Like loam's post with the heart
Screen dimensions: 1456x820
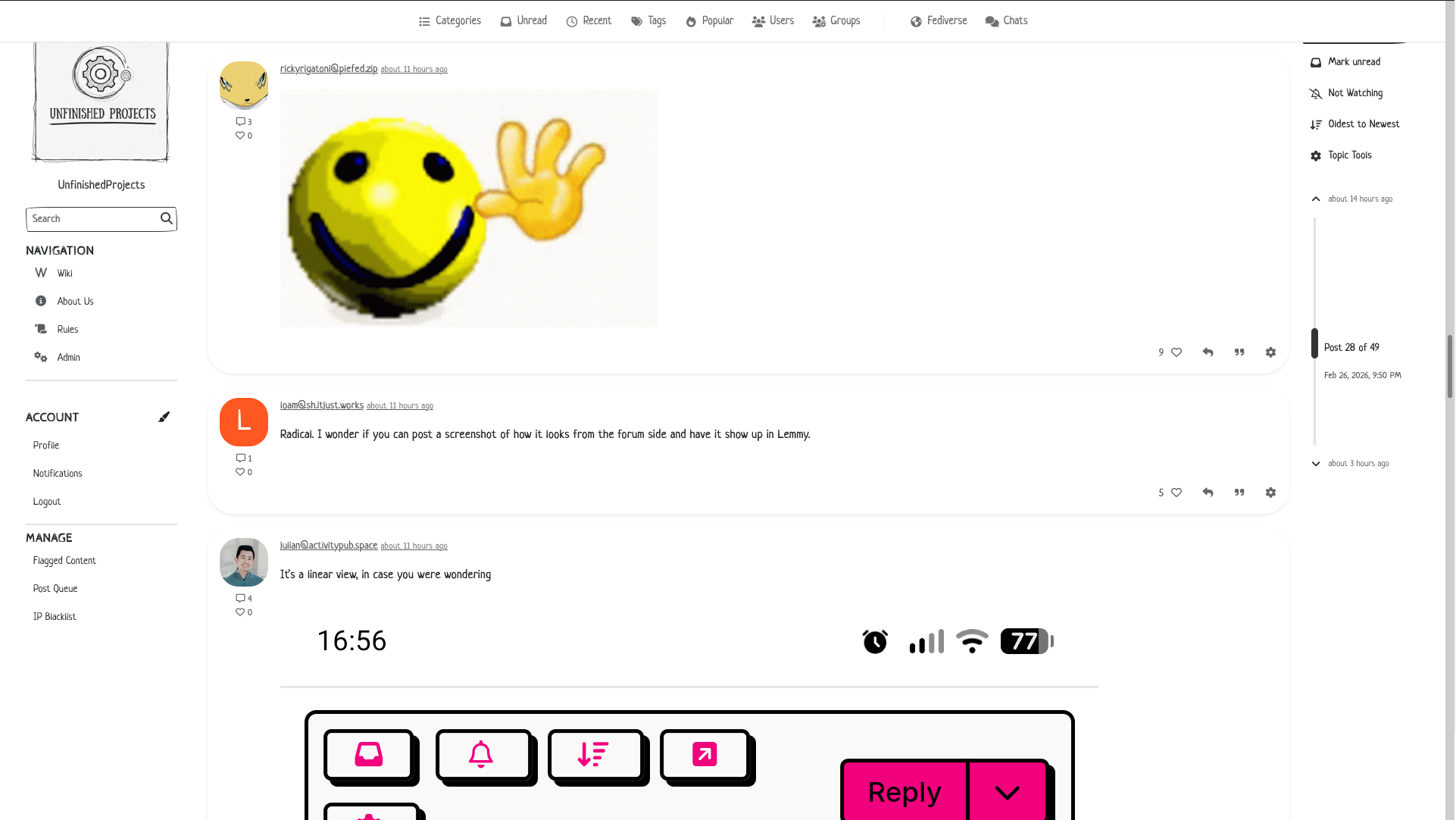1176,493
